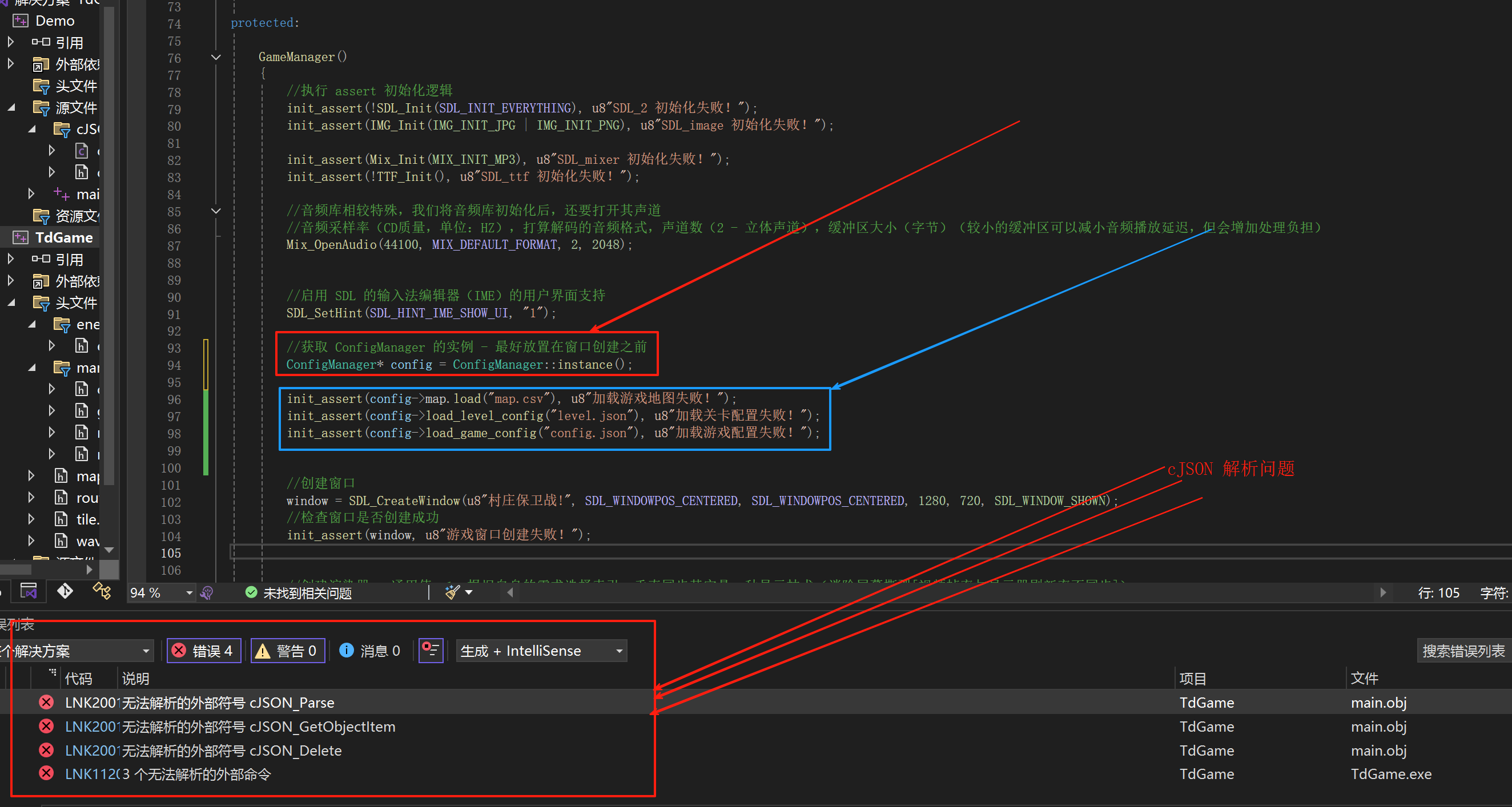Open the Class View hierarchy icon
1512x807 pixels.
tap(102, 591)
